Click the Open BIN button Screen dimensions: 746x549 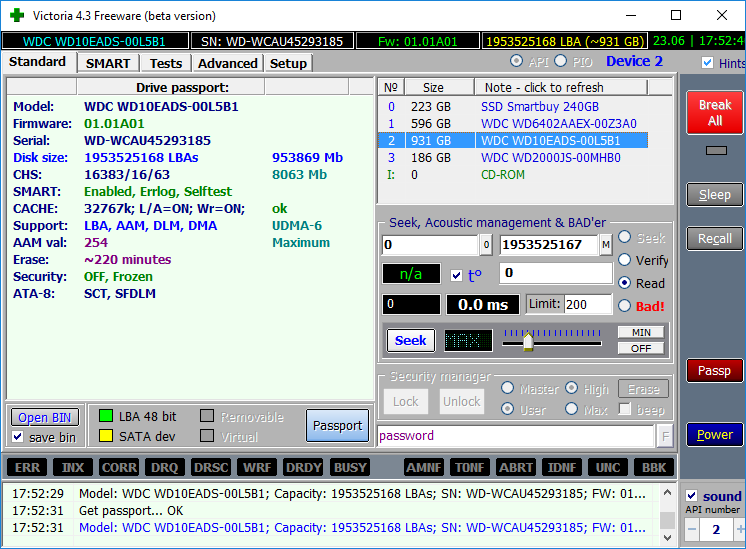pyautogui.click(x=45, y=418)
